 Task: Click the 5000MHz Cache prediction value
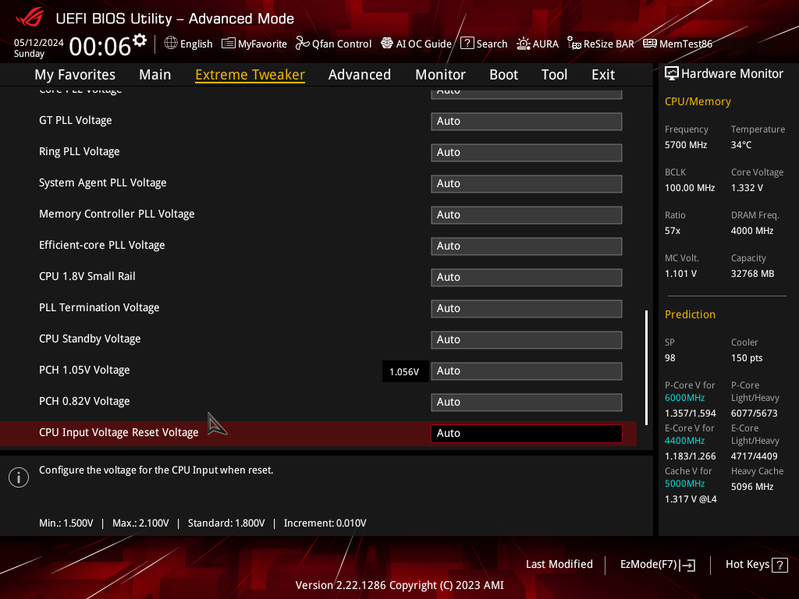(684, 483)
